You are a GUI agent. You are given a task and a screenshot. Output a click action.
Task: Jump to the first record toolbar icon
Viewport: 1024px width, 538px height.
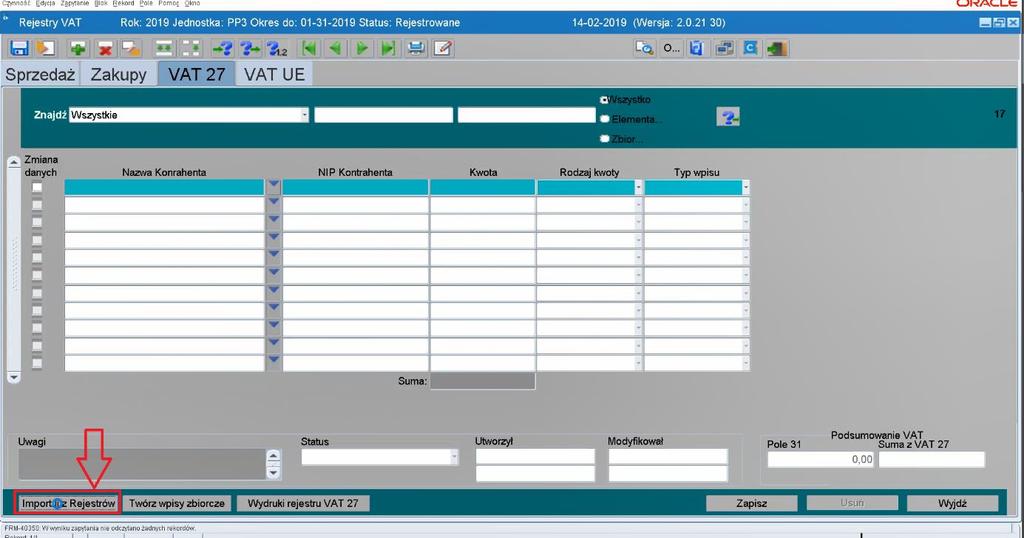pyautogui.click(x=310, y=48)
